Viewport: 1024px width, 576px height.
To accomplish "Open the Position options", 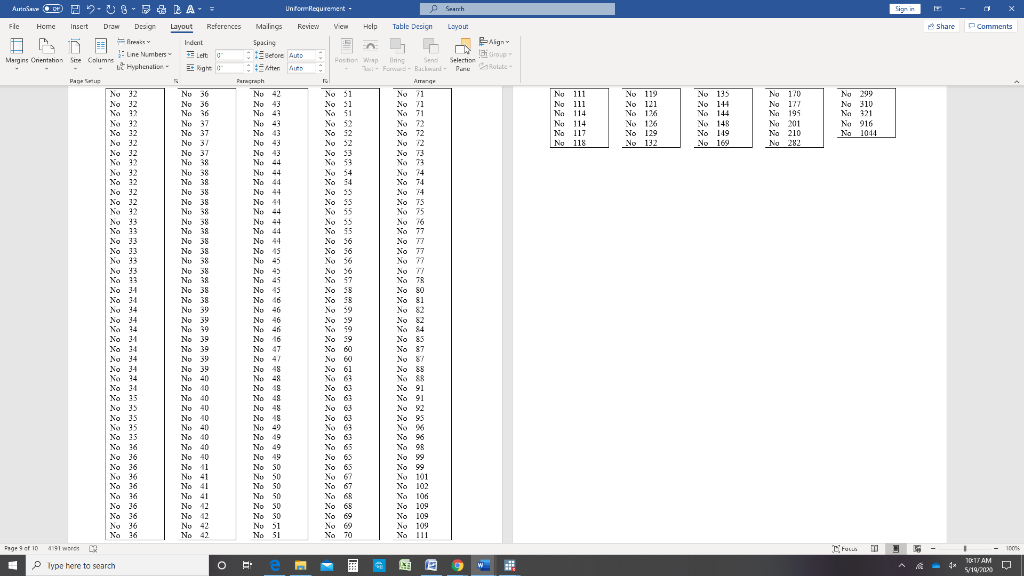I will tap(346, 54).
